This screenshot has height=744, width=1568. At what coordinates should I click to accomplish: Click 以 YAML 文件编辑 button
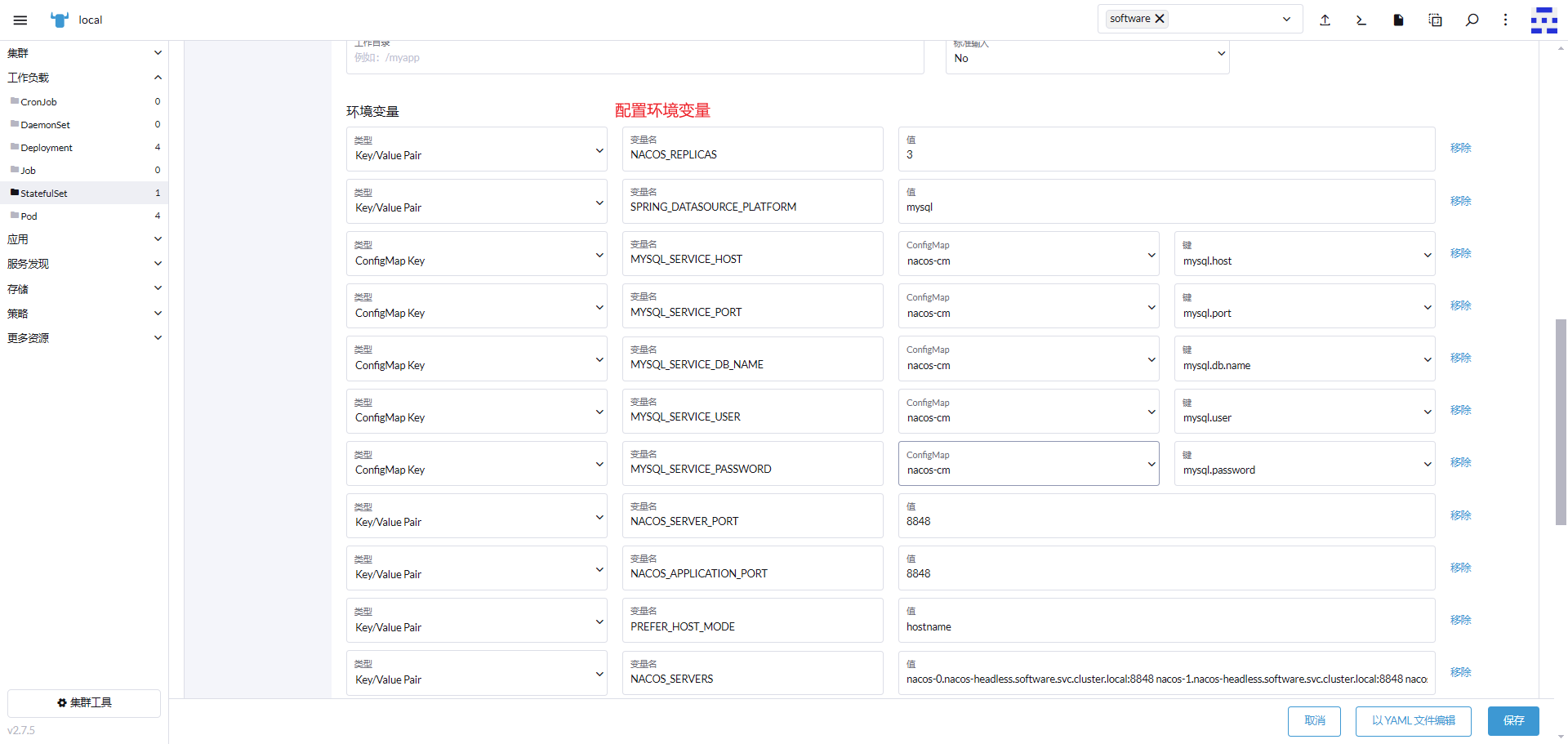tap(1413, 720)
